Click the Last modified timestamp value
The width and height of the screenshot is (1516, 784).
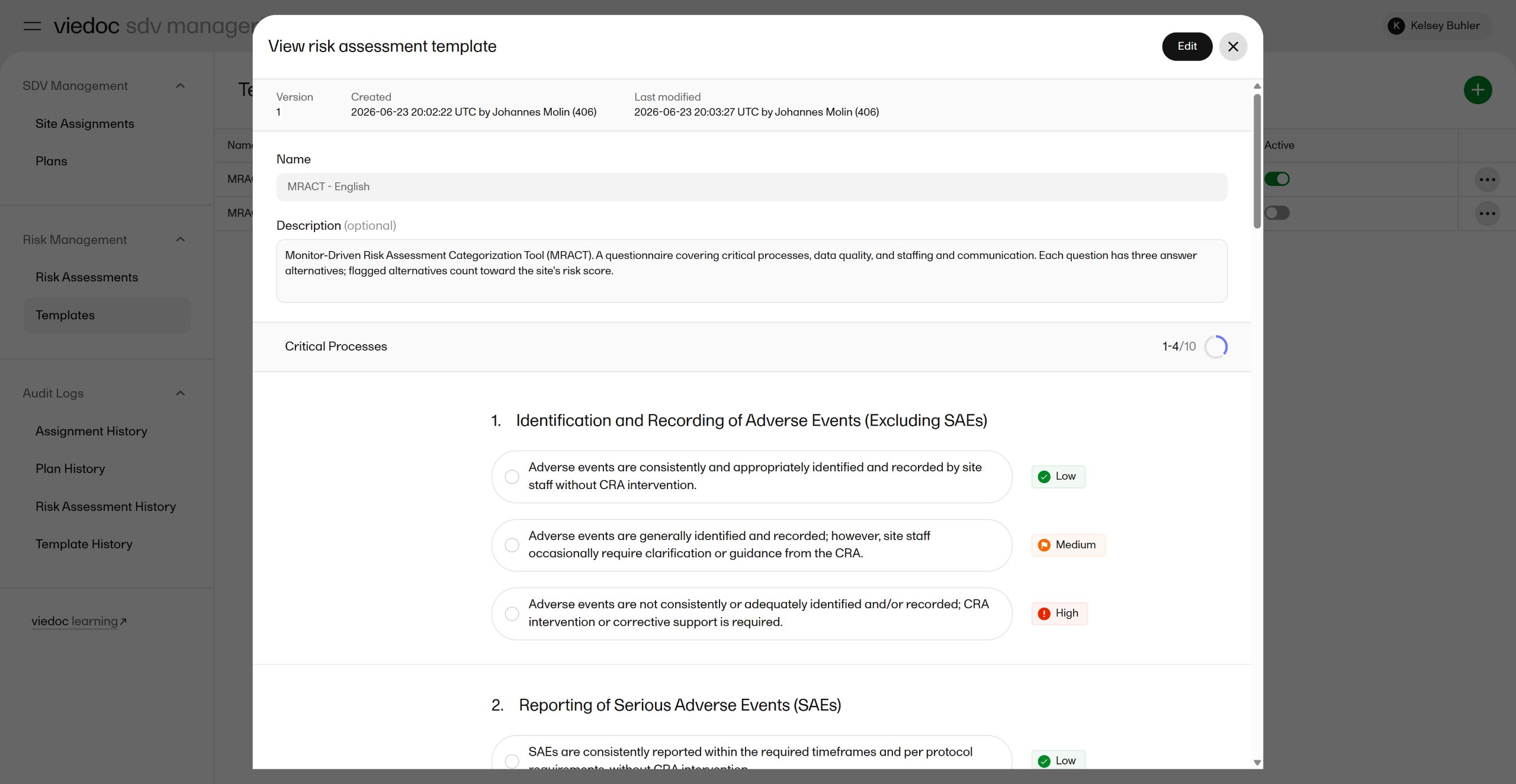pyautogui.click(x=756, y=113)
